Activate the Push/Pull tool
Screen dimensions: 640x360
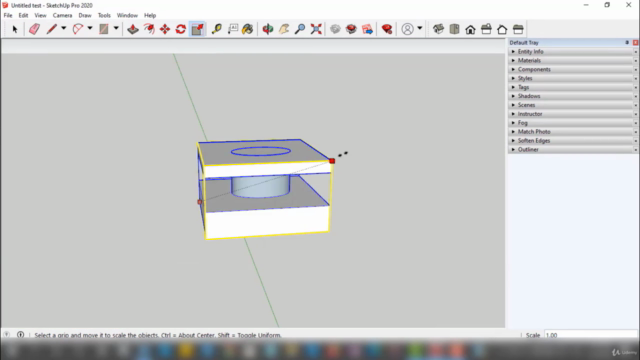point(133,29)
